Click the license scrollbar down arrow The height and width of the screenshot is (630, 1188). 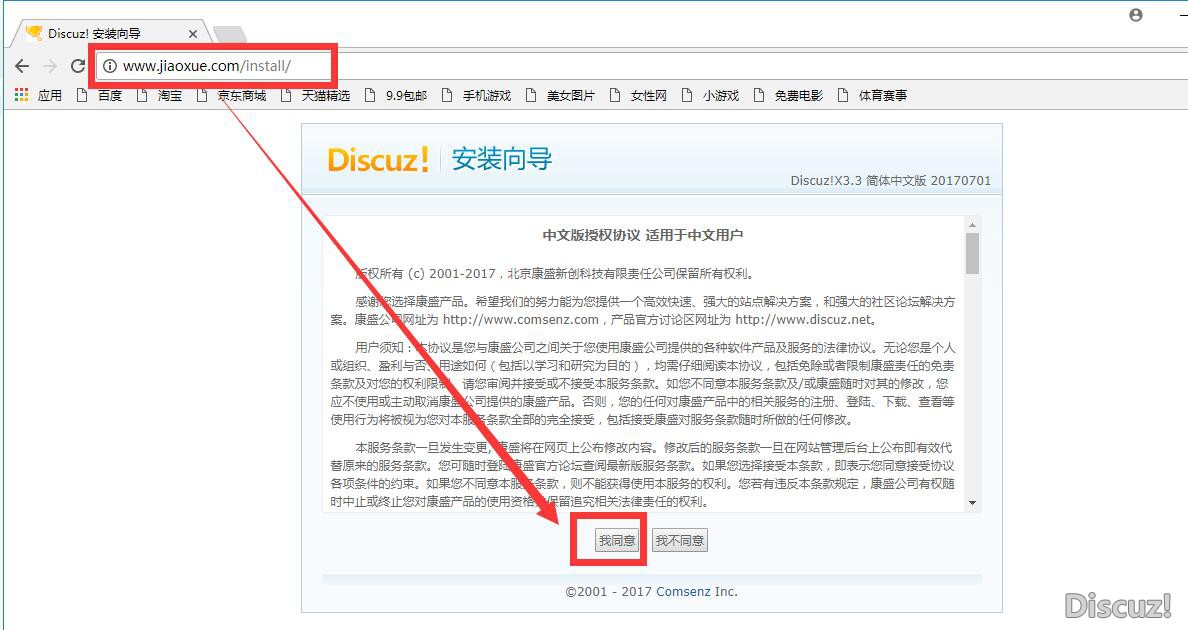972,504
